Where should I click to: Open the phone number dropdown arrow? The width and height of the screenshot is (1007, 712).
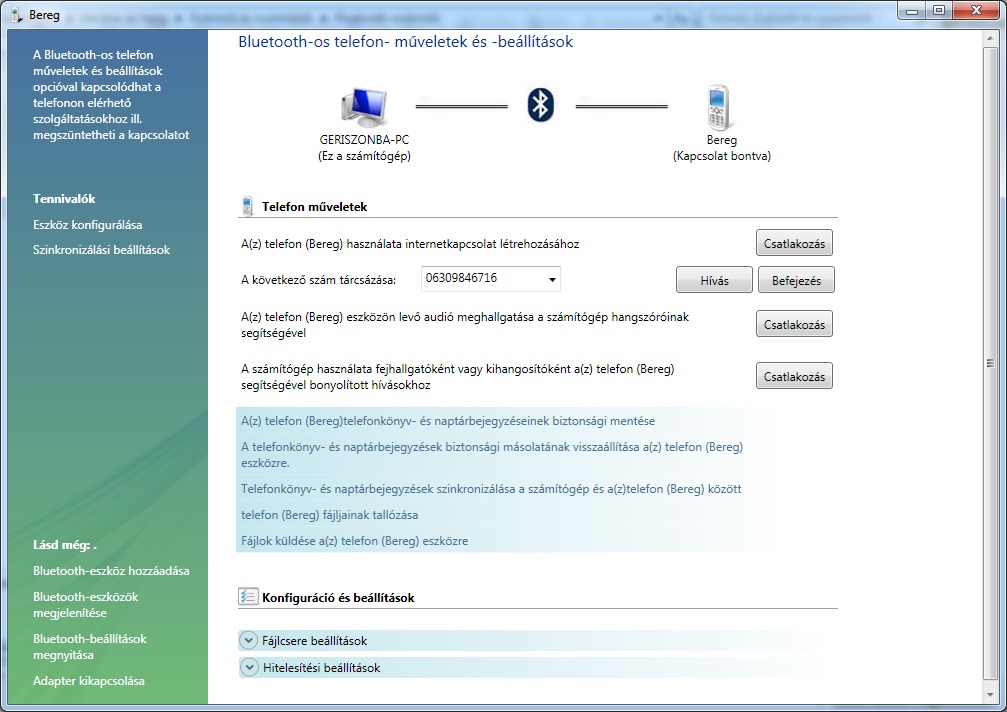(552, 279)
